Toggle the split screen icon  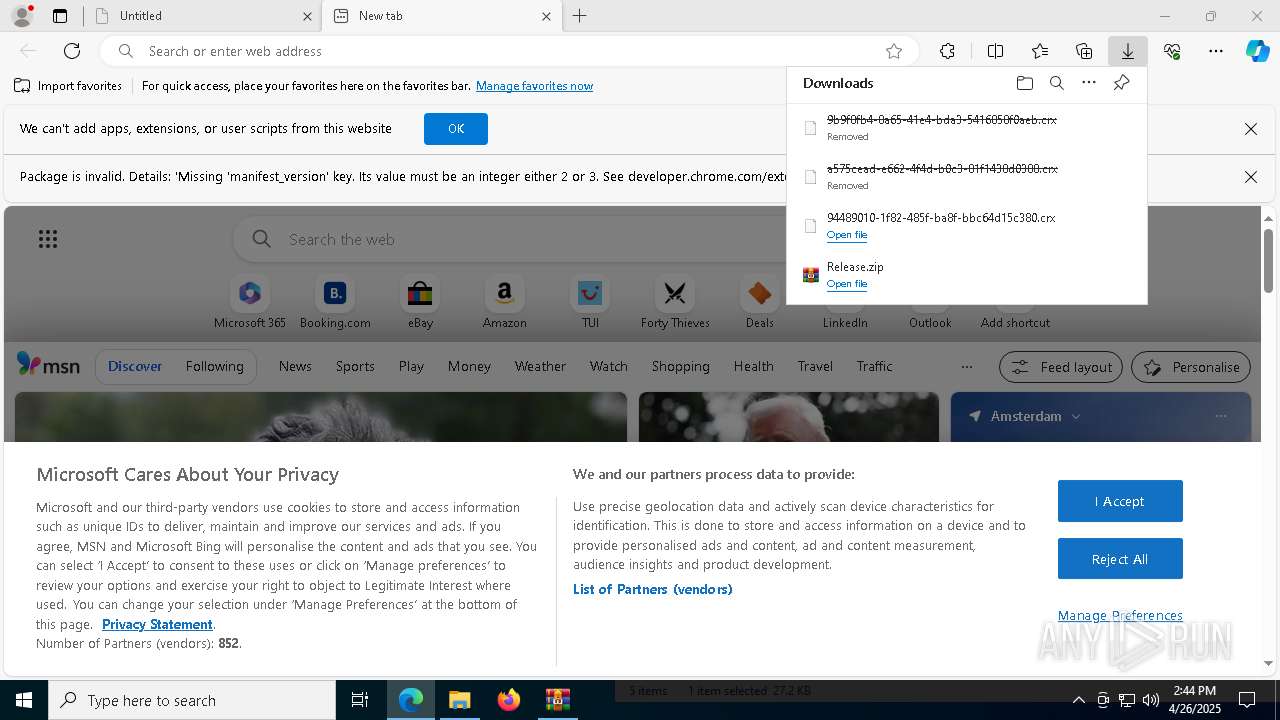pyautogui.click(x=995, y=51)
